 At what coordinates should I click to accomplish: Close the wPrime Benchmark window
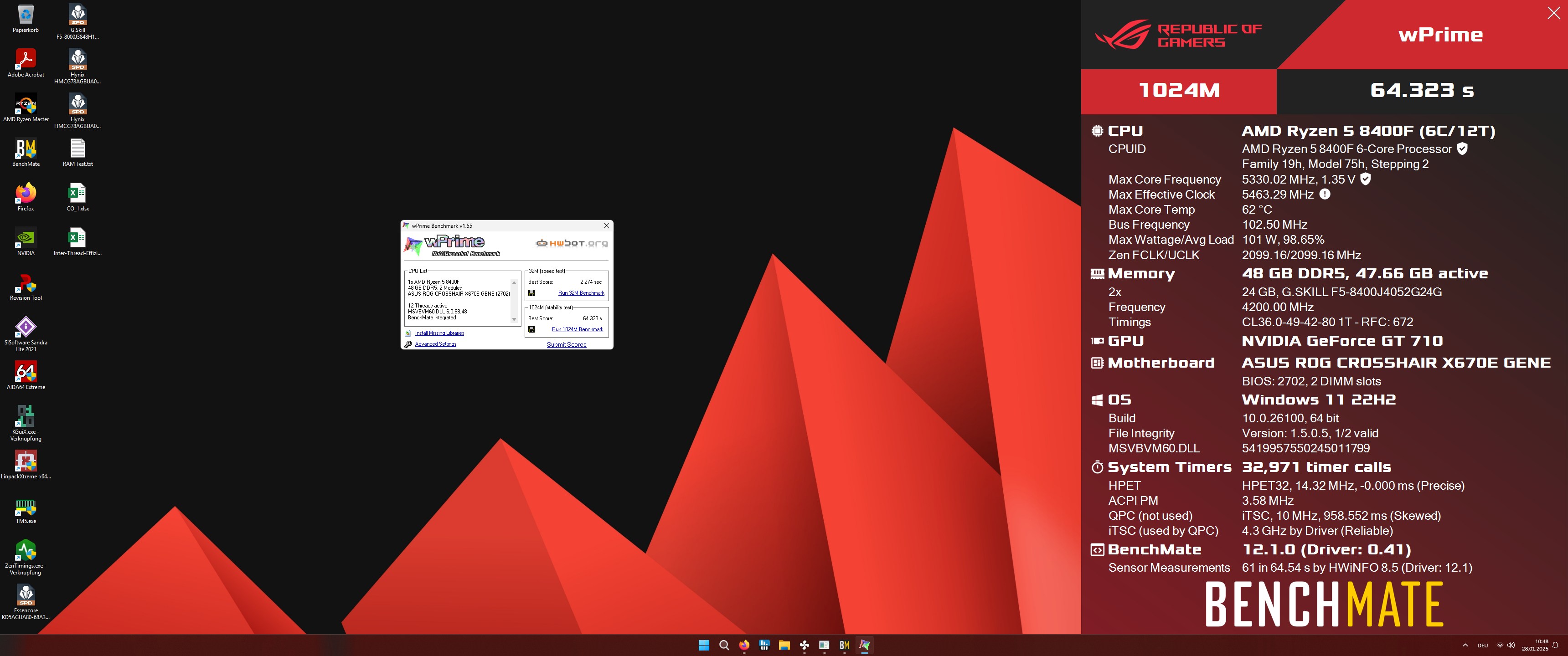(606, 226)
